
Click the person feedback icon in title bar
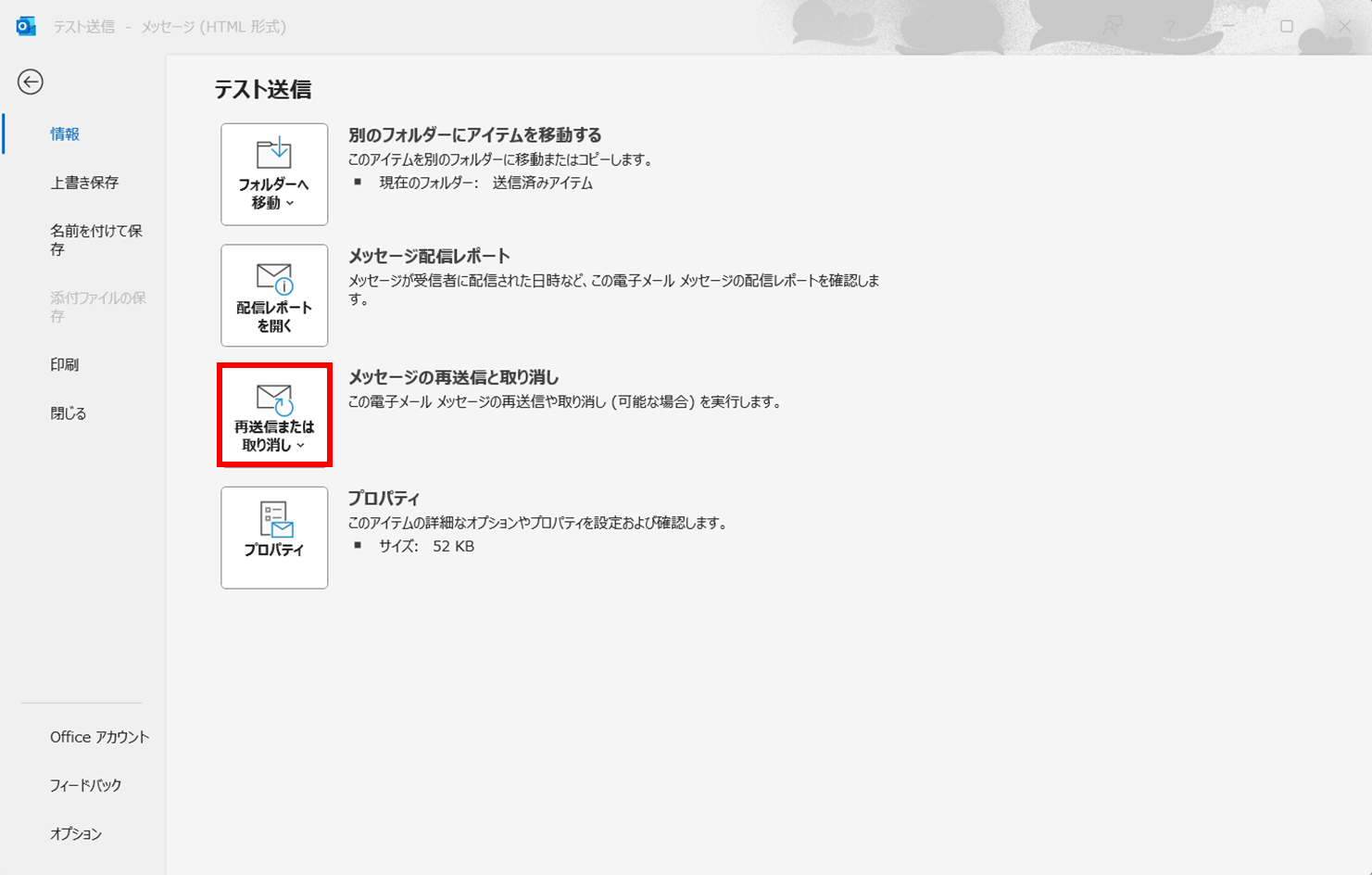(1113, 27)
